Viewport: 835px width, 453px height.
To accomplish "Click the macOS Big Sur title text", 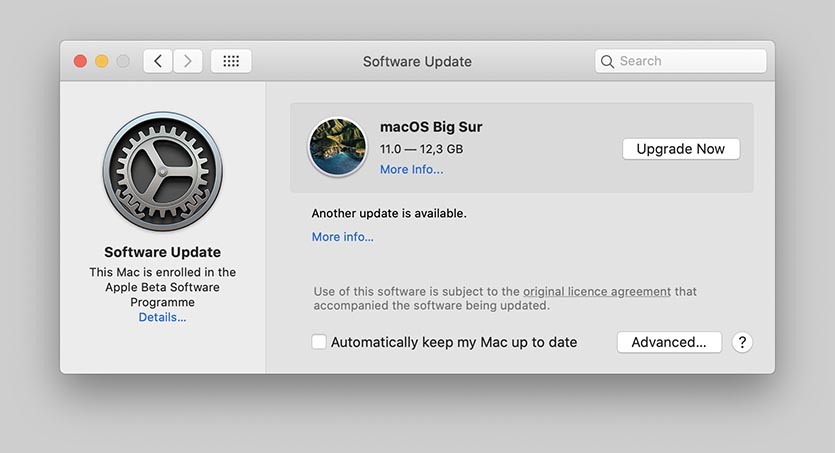I will [x=431, y=127].
